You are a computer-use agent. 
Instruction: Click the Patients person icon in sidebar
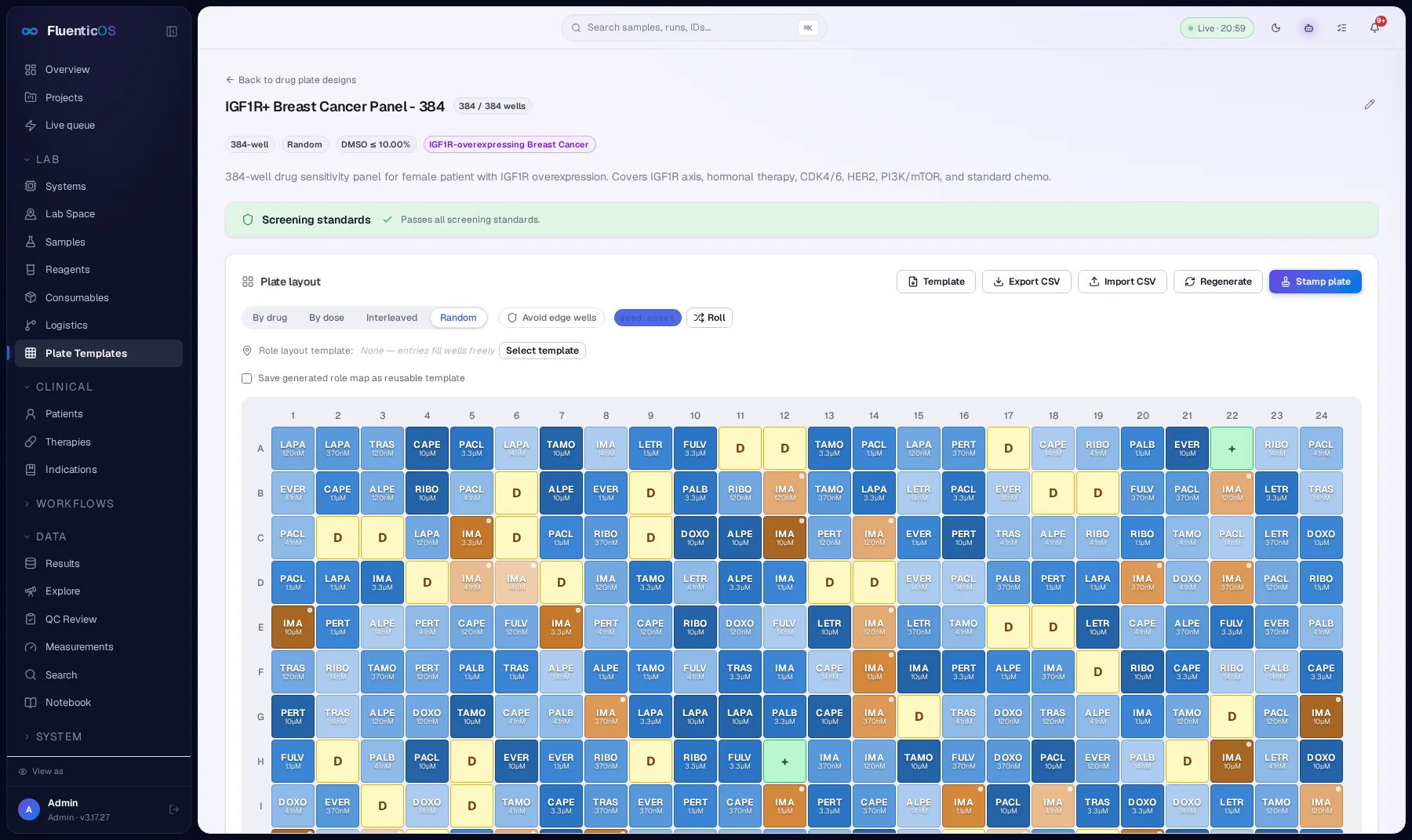point(31,414)
